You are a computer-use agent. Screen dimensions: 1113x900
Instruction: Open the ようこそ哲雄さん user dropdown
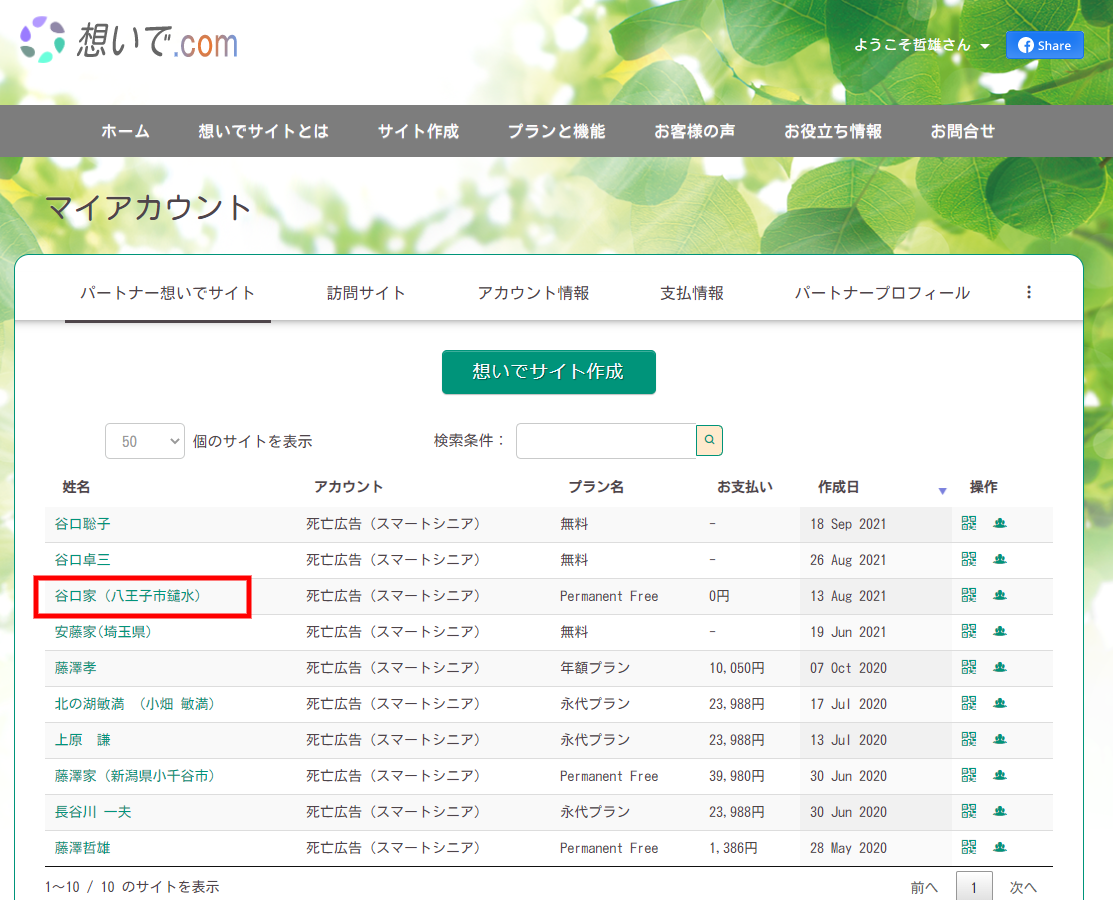click(x=921, y=45)
